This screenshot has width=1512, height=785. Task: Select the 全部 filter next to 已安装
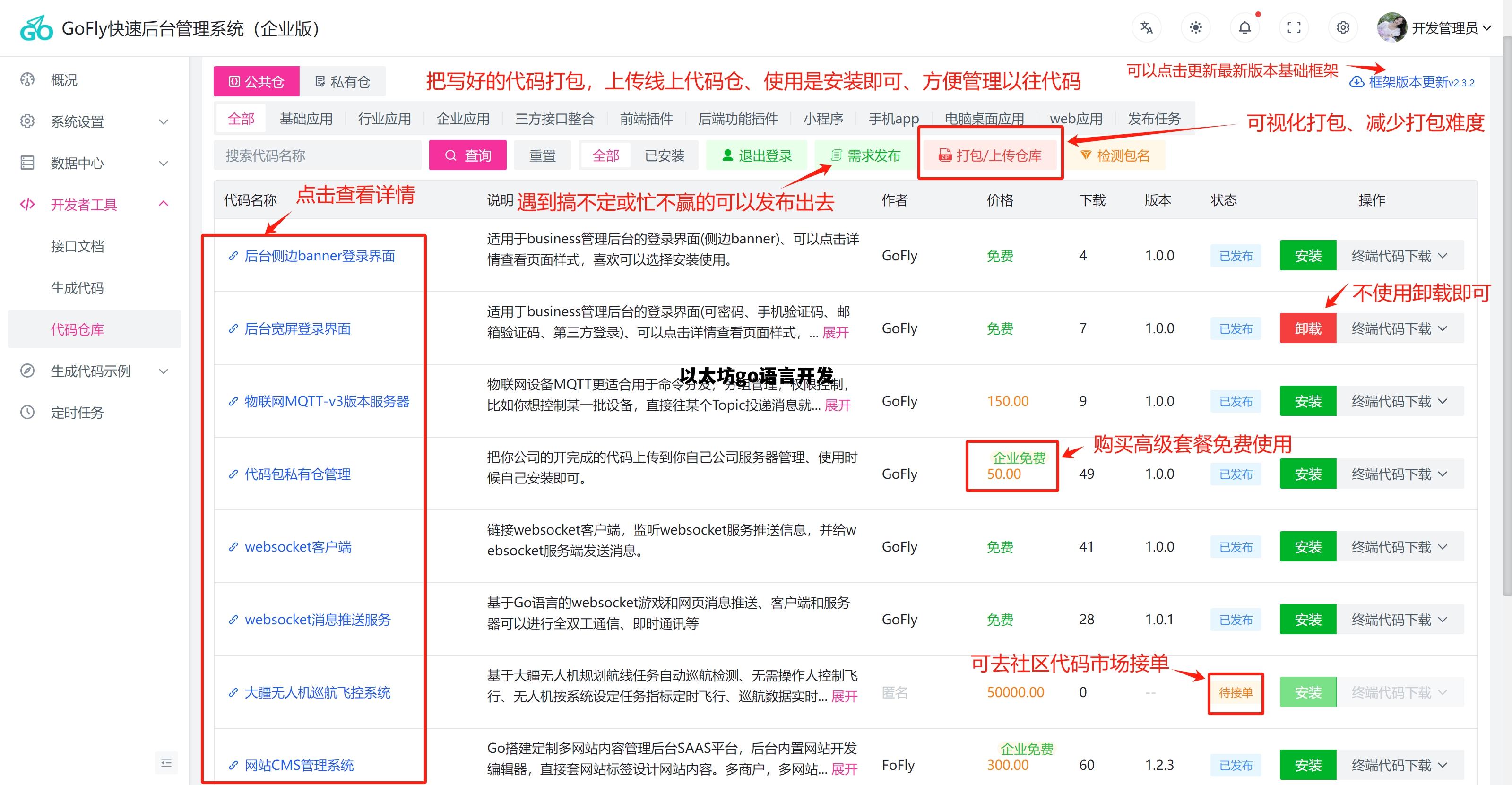click(606, 155)
